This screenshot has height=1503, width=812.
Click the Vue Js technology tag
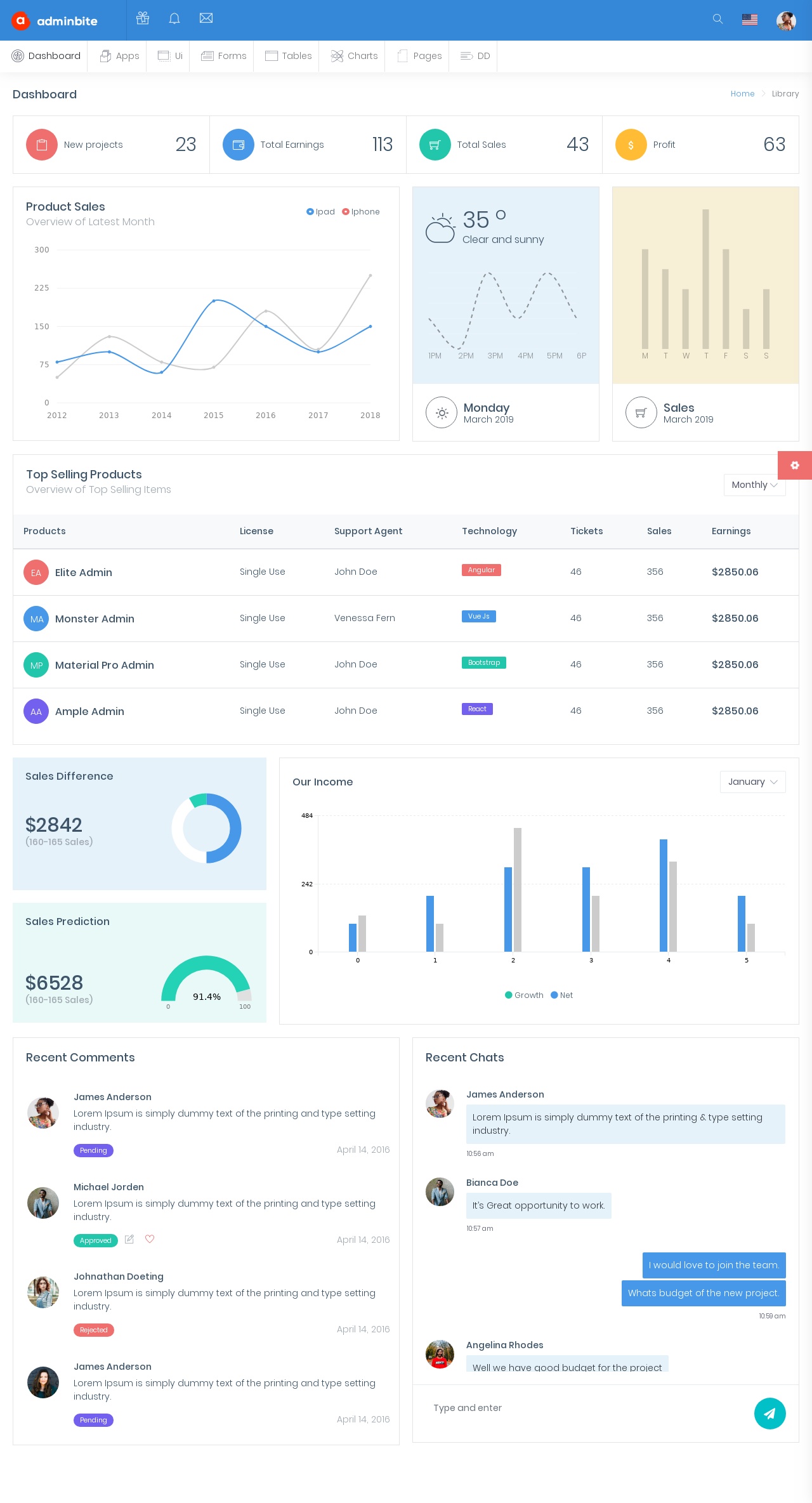click(479, 616)
